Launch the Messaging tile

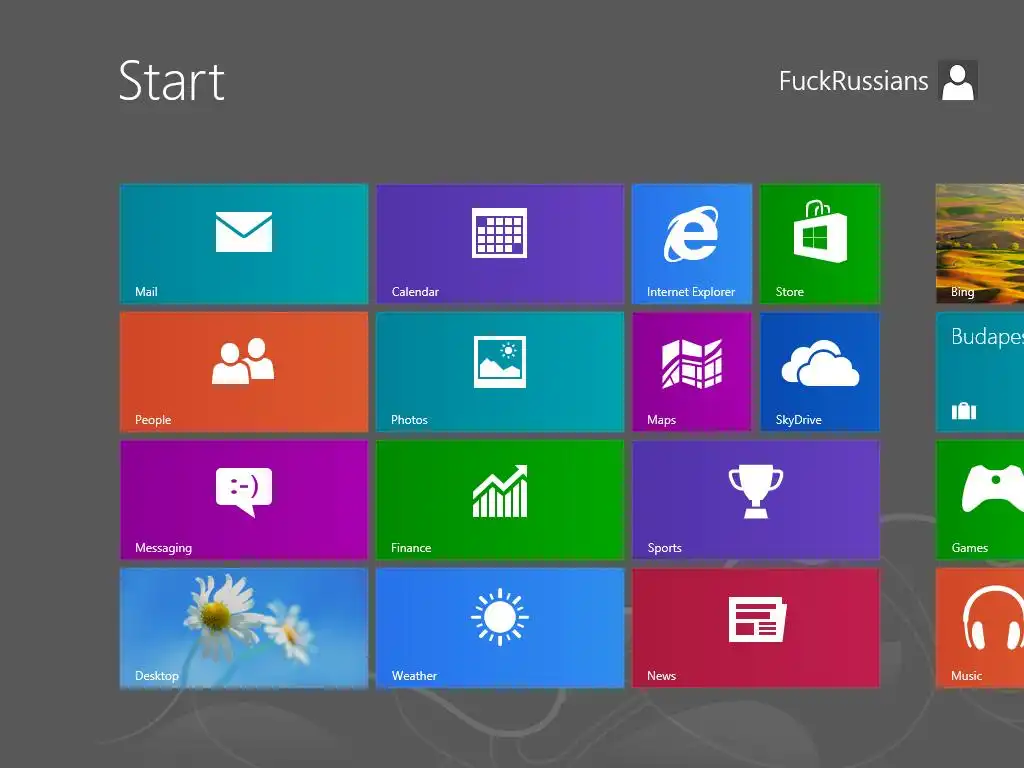(x=244, y=500)
